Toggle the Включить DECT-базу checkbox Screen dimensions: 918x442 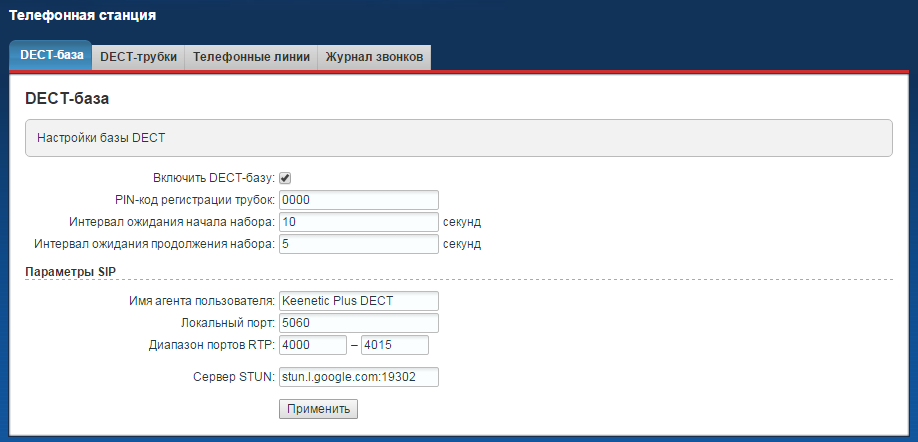click(x=285, y=178)
